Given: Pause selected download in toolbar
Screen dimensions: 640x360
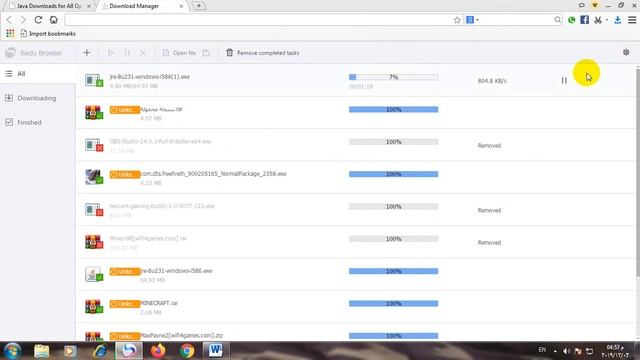Looking at the screenshot, I should coord(127,53).
